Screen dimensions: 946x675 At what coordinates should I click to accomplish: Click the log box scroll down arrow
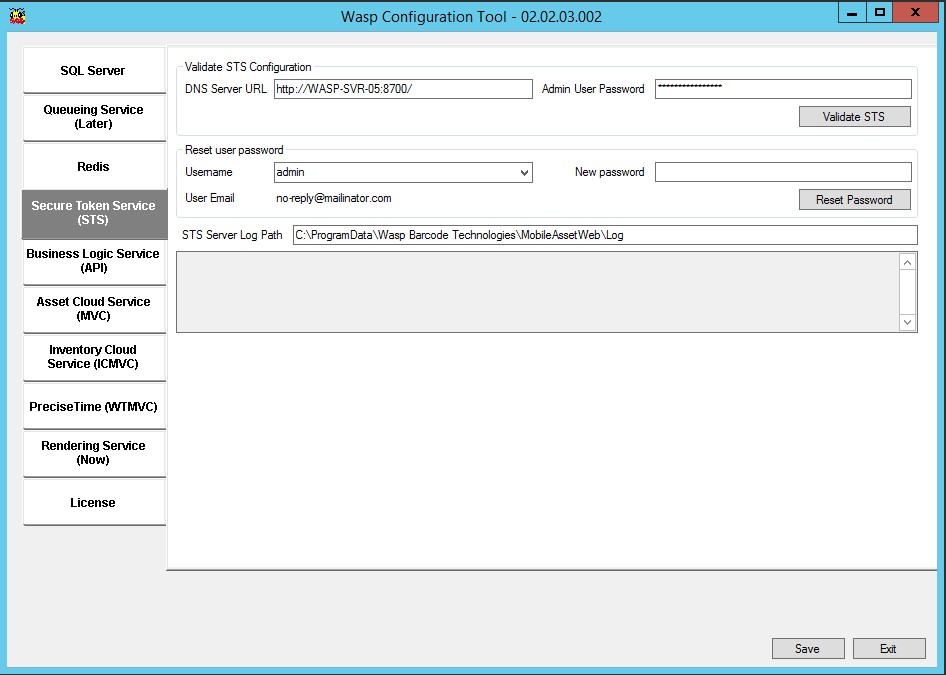(907, 322)
